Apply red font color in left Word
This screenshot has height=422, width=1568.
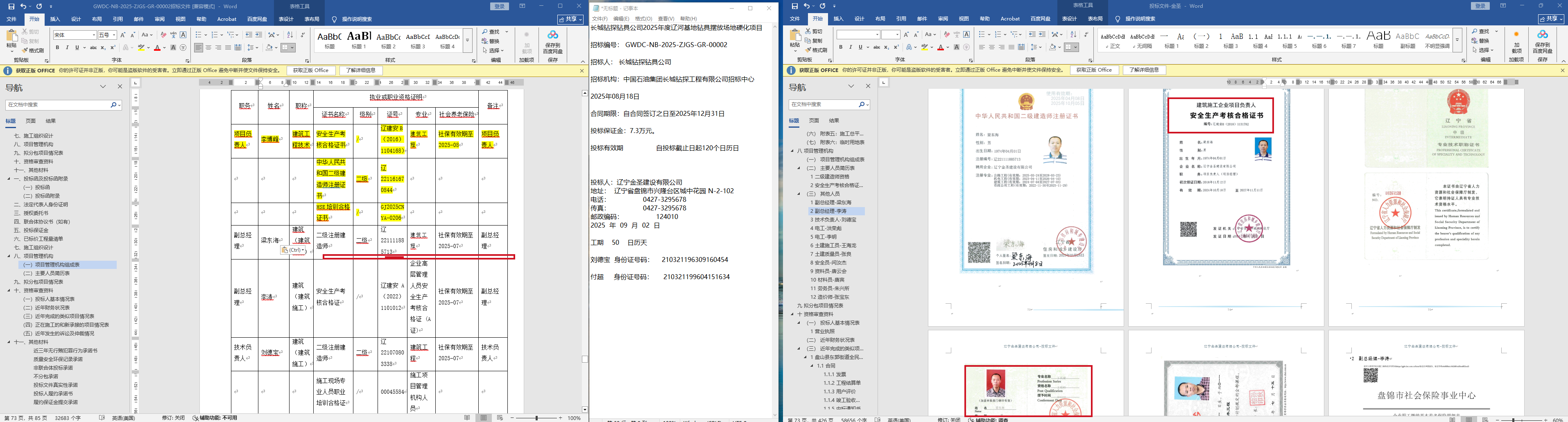pos(157,47)
